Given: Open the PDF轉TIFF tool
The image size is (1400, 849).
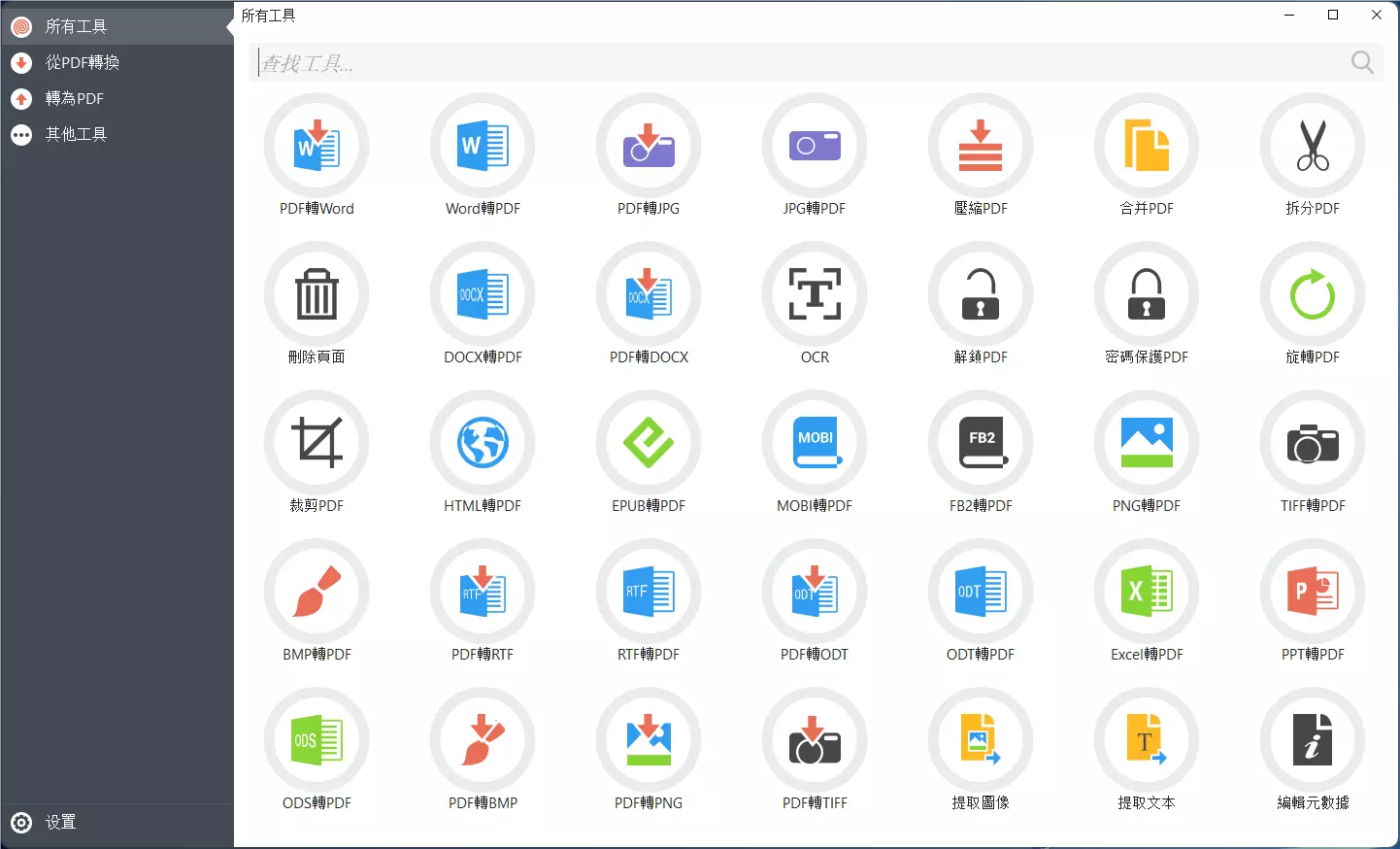Looking at the screenshot, I should pyautogui.click(x=815, y=740).
